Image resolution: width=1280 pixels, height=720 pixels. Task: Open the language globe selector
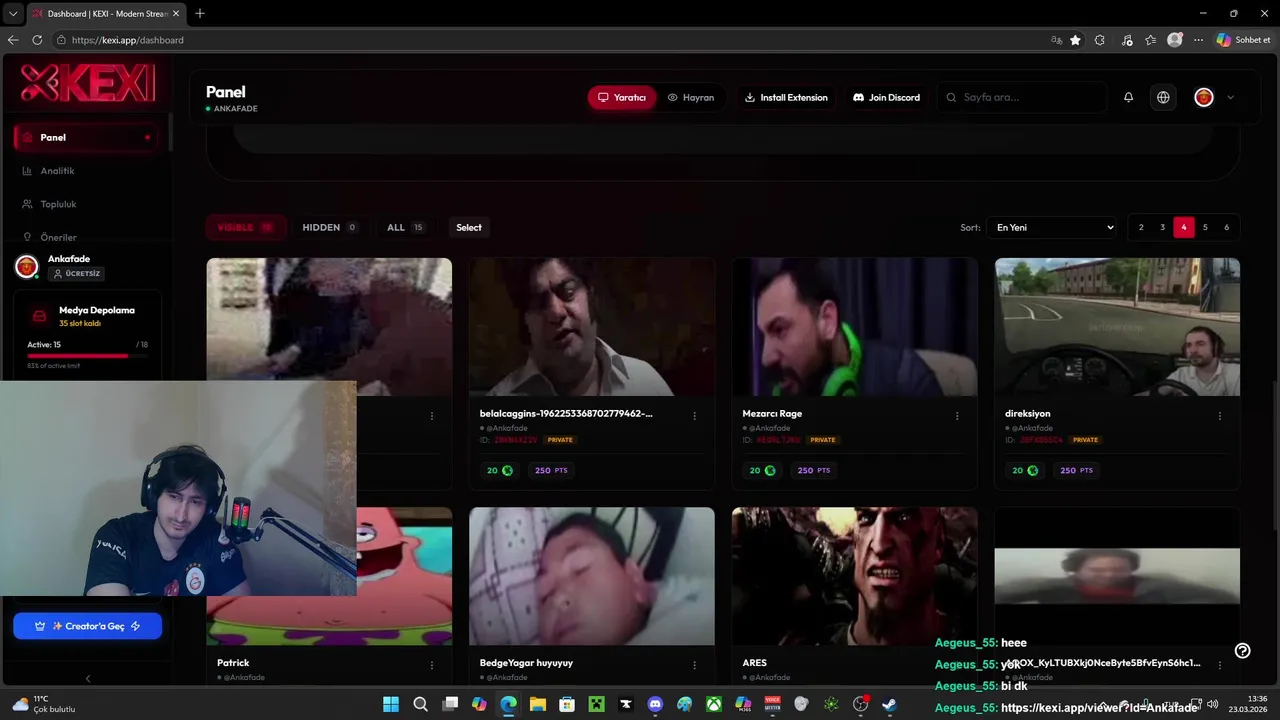point(1163,97)
